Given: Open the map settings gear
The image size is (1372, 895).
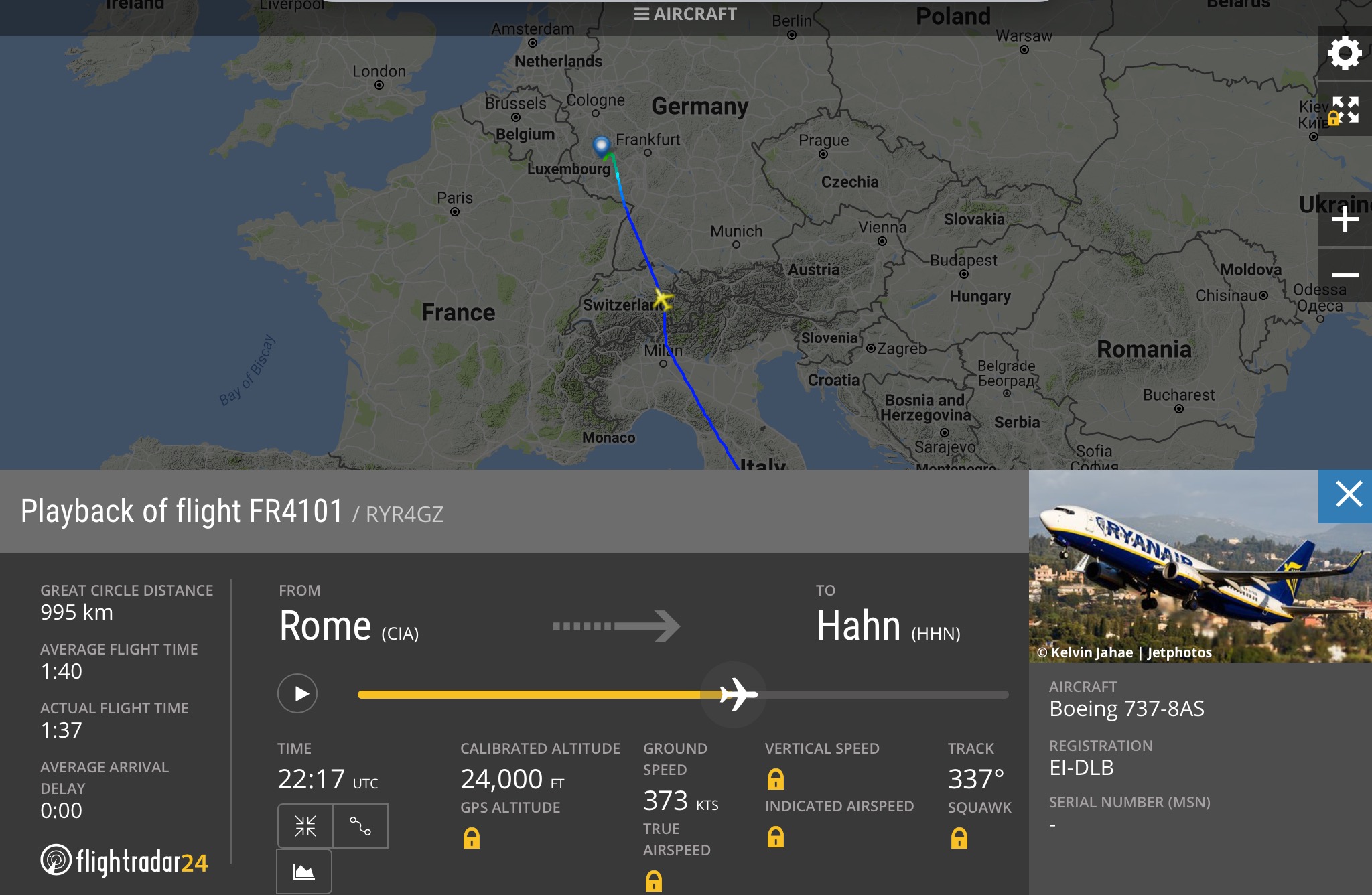Looking at the screenshot, I should tap(1345, 54).
